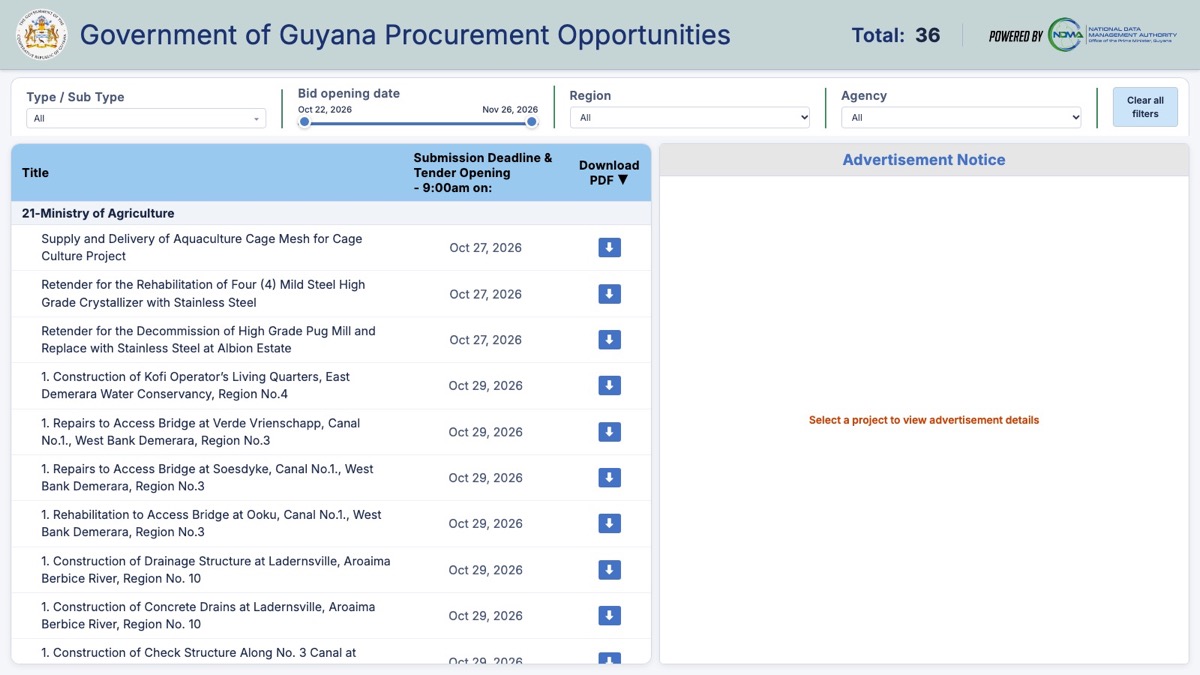This screenshot has width=1200, height=675.
Task: Click the Title column header
Action: [35, 173]
